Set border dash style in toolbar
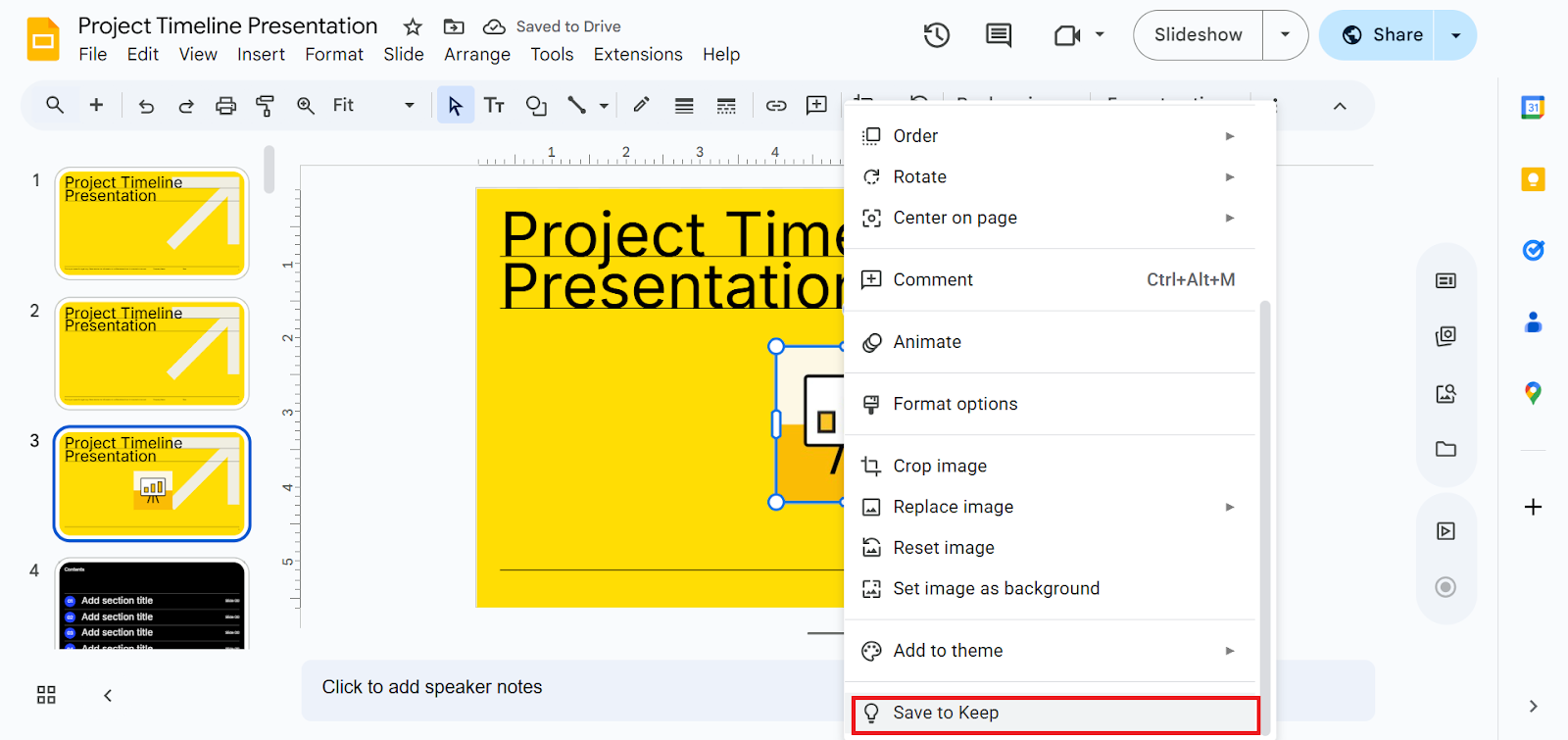The height and width of the screenshot is (740, 1568). 726,106
